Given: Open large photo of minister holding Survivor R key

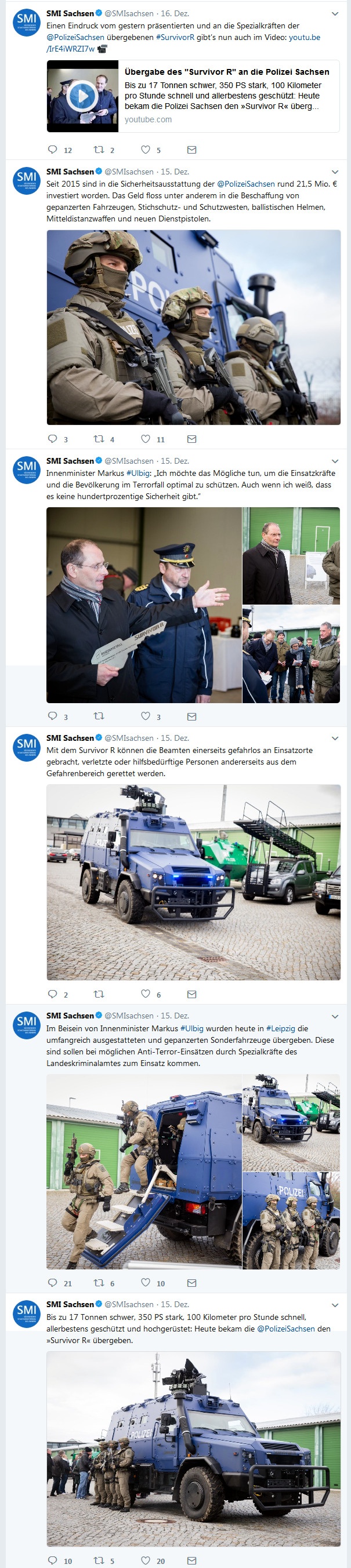Looking at the screenshot, I should point(144,605).
